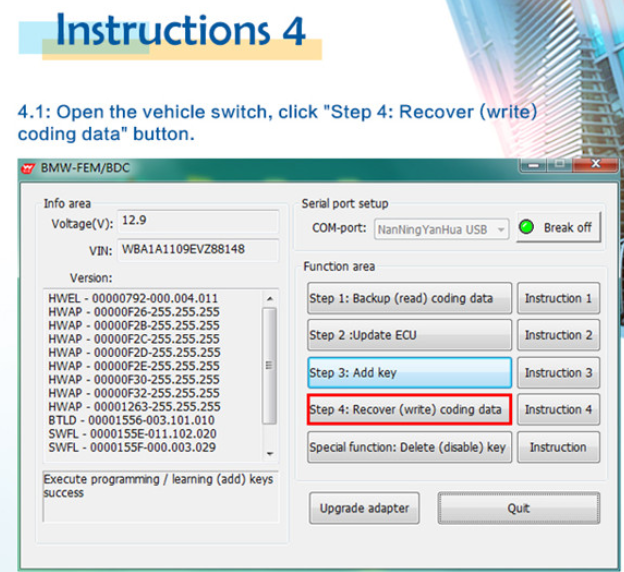Screen dimensions: 624x572
Task: Open the COM-port dropdown
Action: point(441,229)
